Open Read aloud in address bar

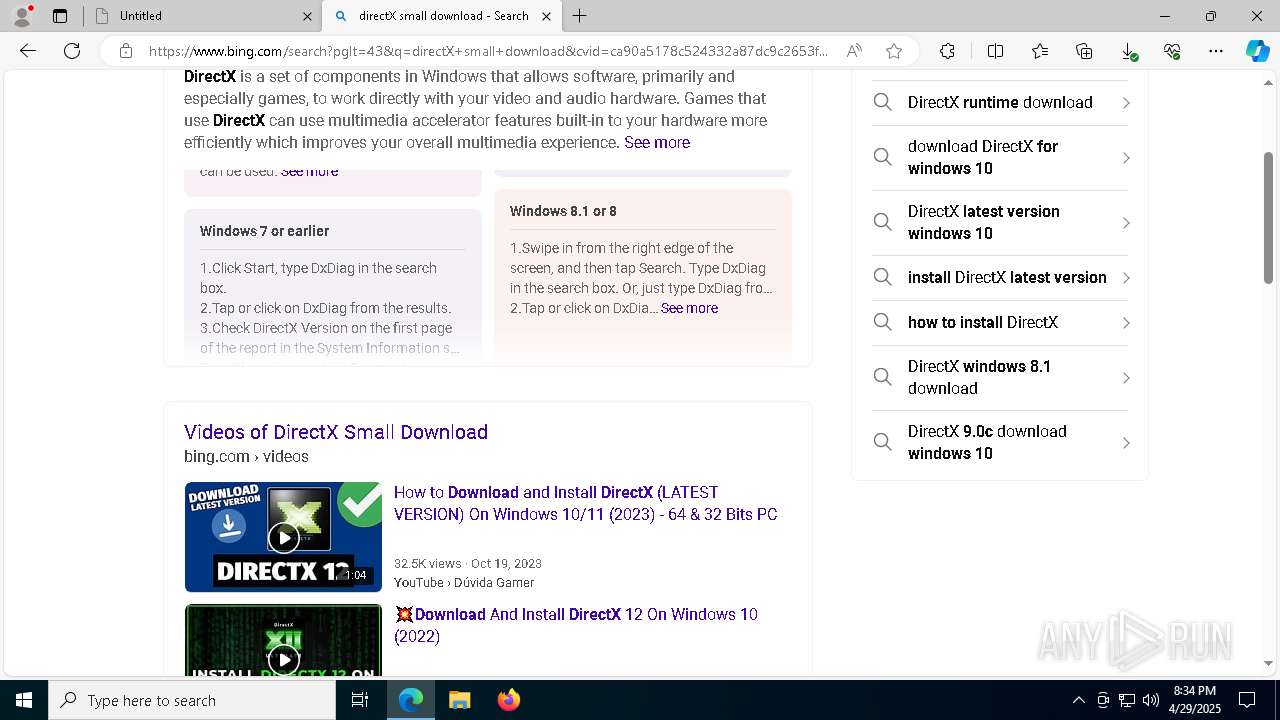(x=854, y=51)
